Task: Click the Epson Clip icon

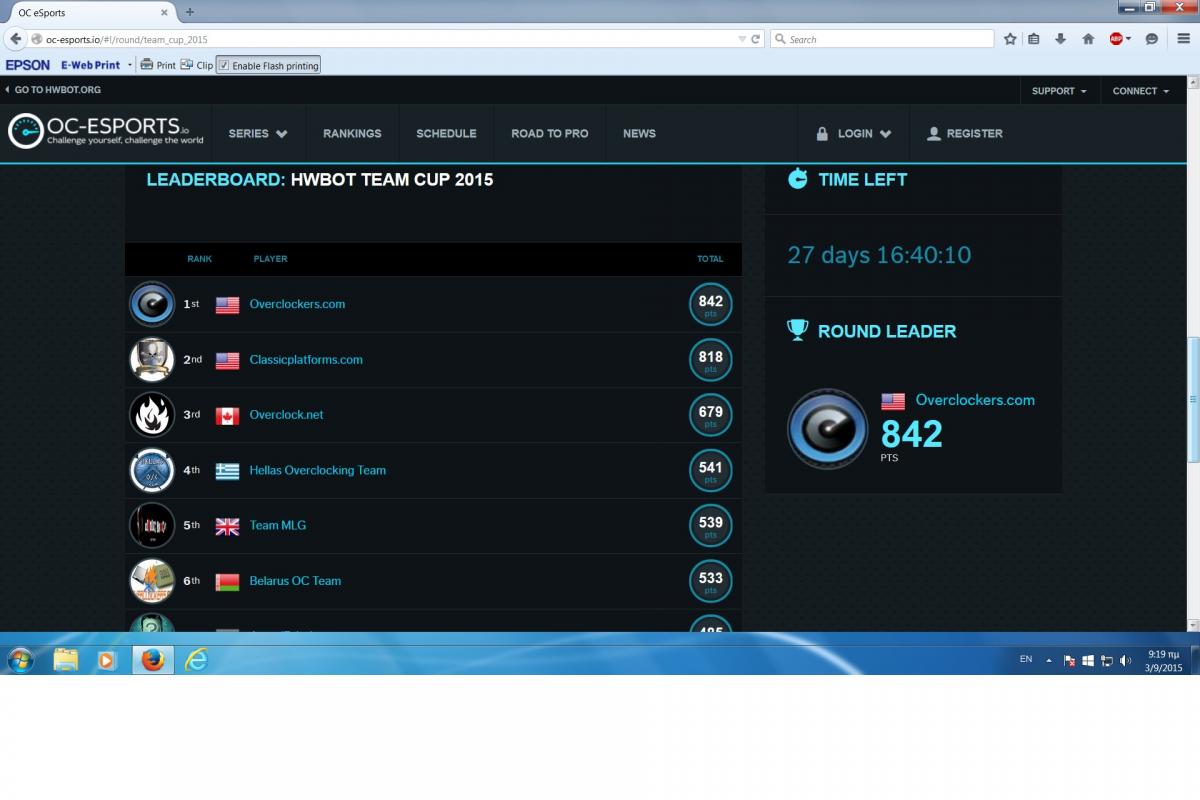Action: (x=186, y=65)
